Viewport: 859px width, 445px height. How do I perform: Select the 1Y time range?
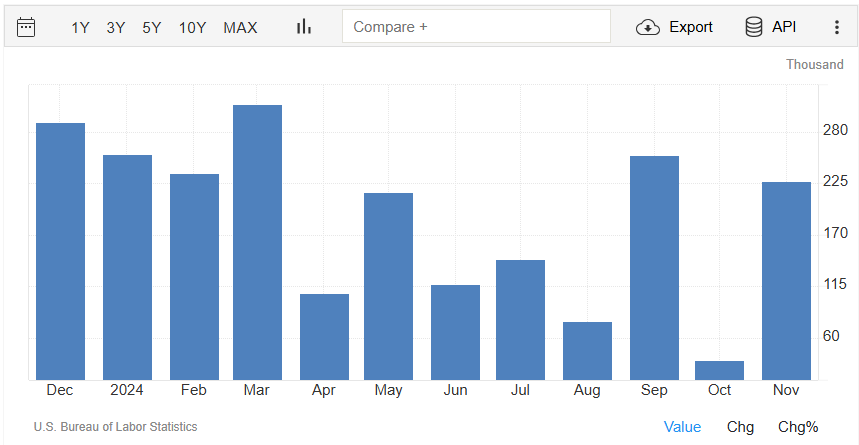pyautogui.click(x=80, y=27)
